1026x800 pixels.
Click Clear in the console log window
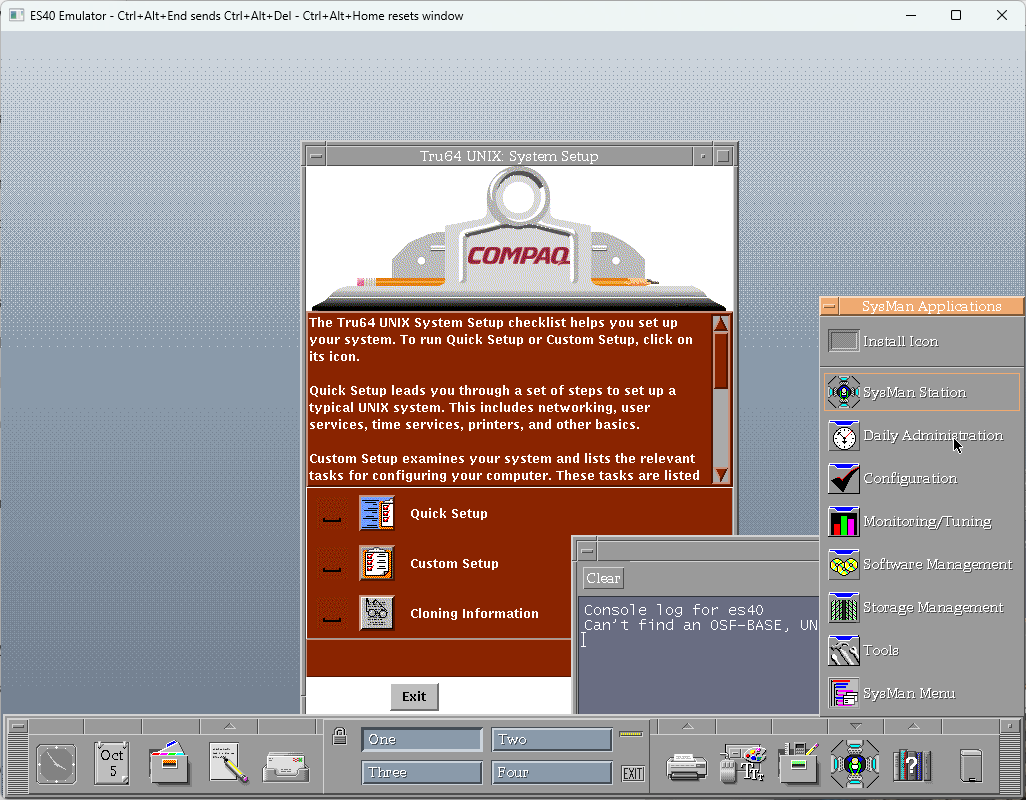603,578
